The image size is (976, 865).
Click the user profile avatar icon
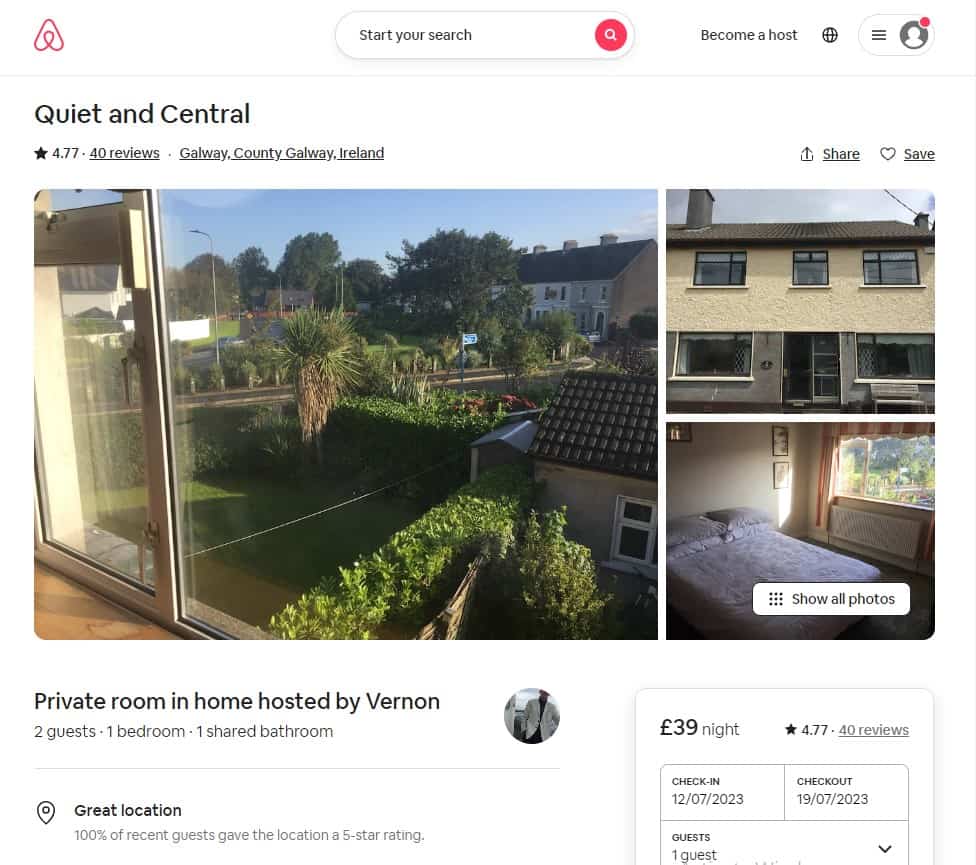point(913,35)
